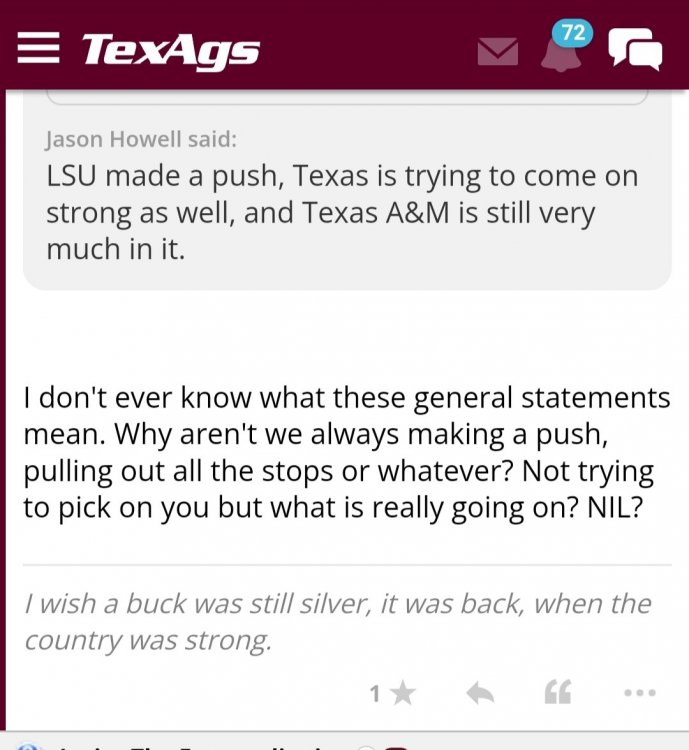Star this post
This screenshot has height=750, width=689.
[403, 693]
